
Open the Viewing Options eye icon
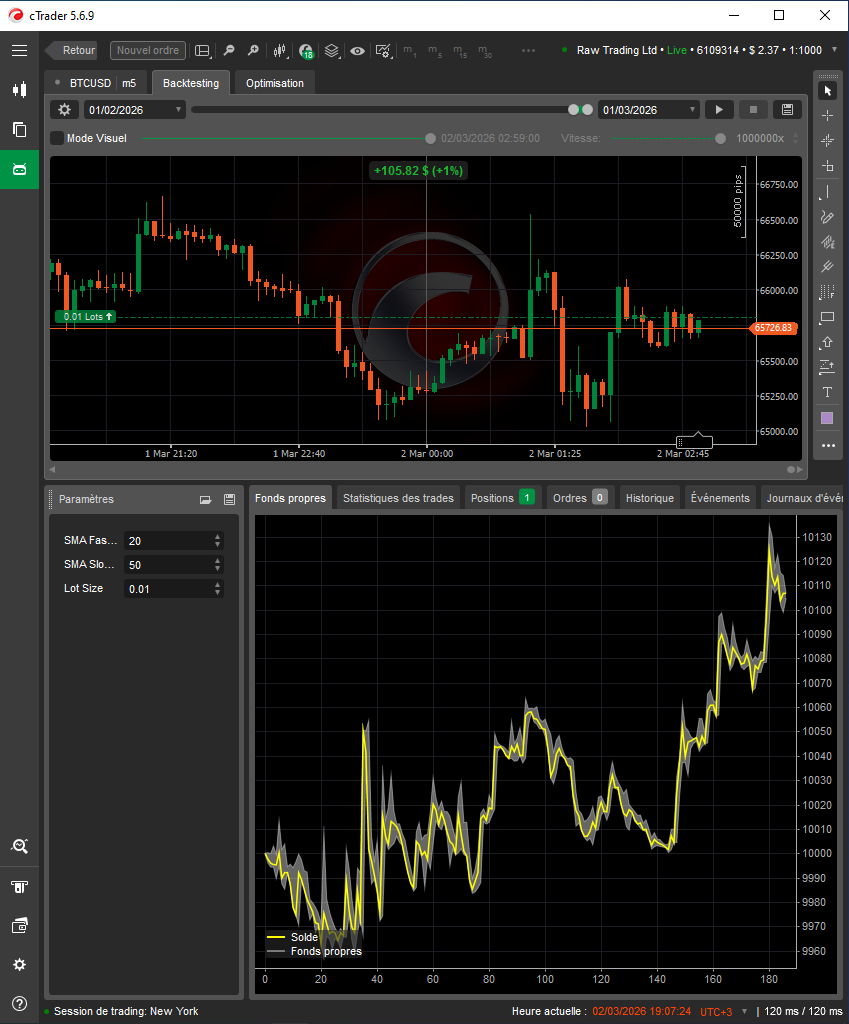[356, 50]
